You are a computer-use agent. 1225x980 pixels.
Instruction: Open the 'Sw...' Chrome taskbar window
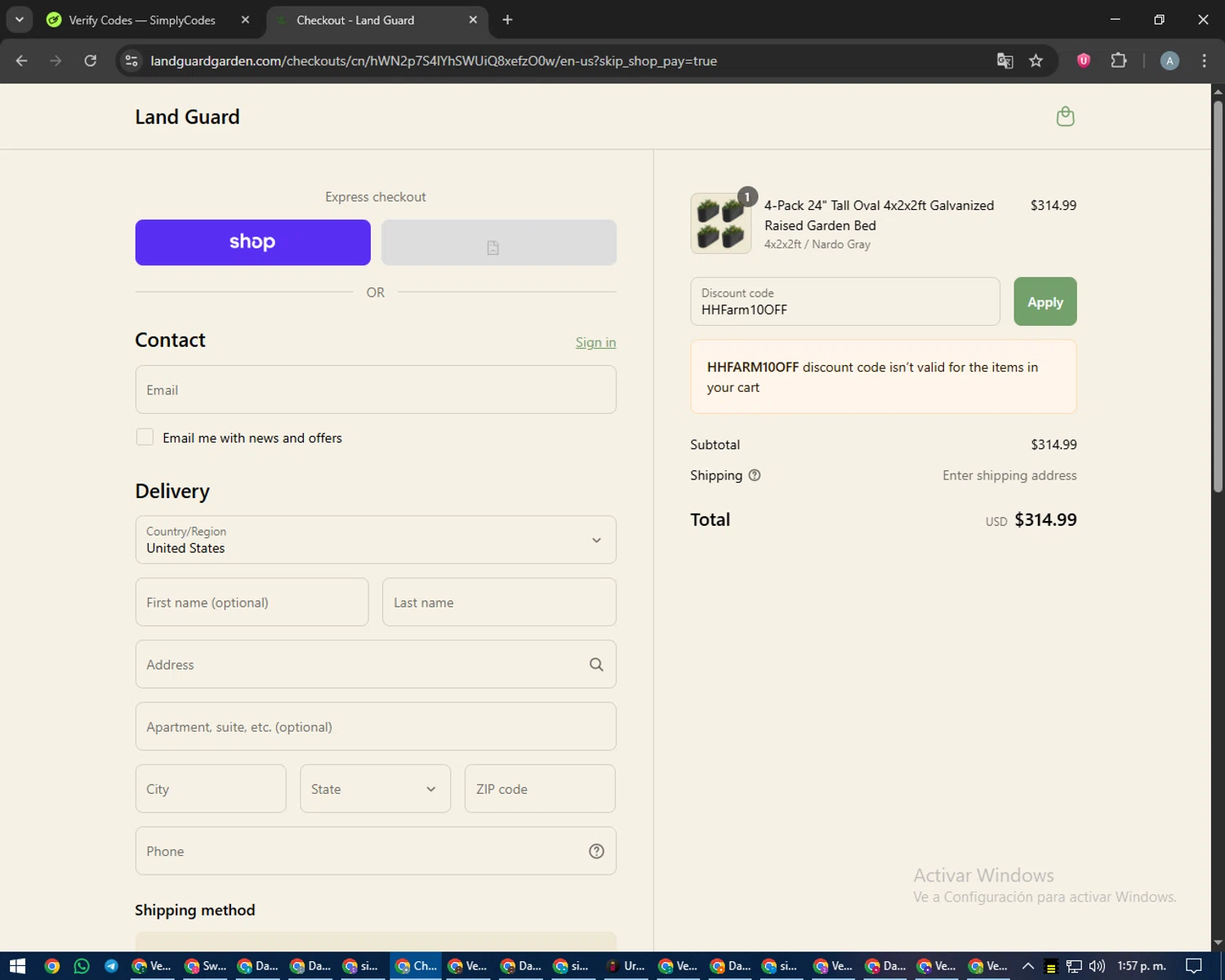click(206, 966)
